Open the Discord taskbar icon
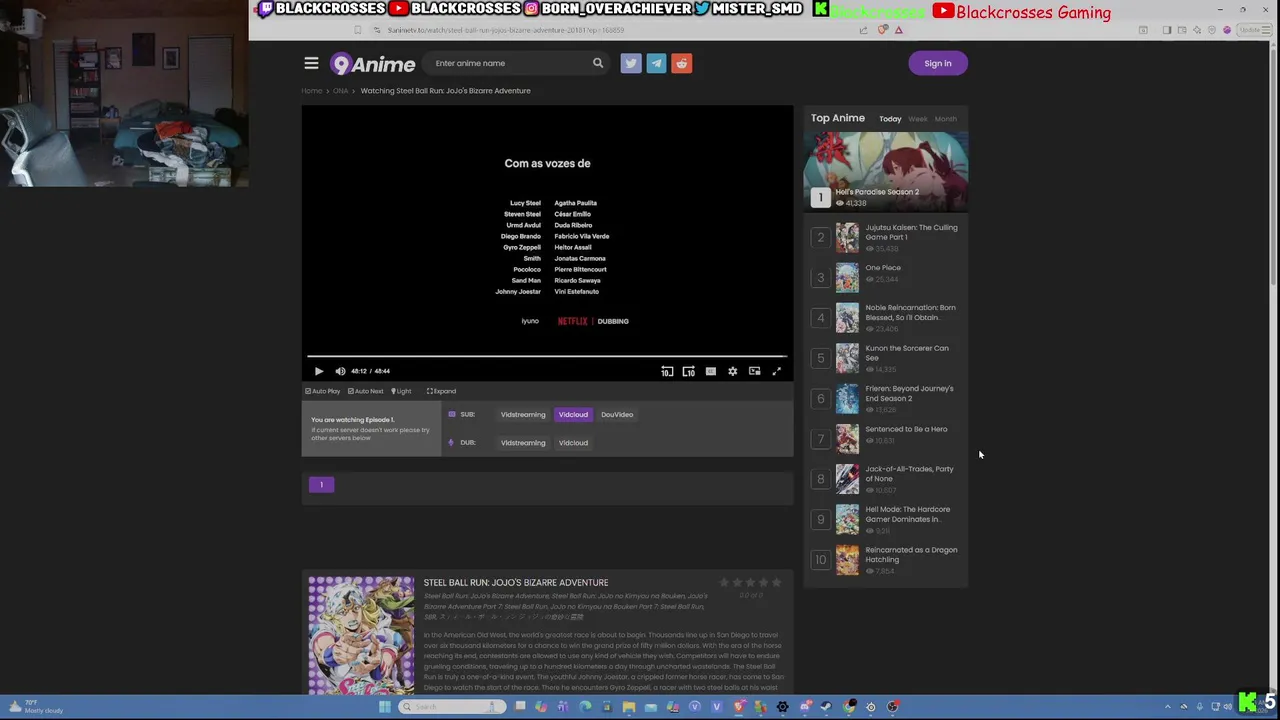The image size is (1280, 720). (x=805, y=707)
